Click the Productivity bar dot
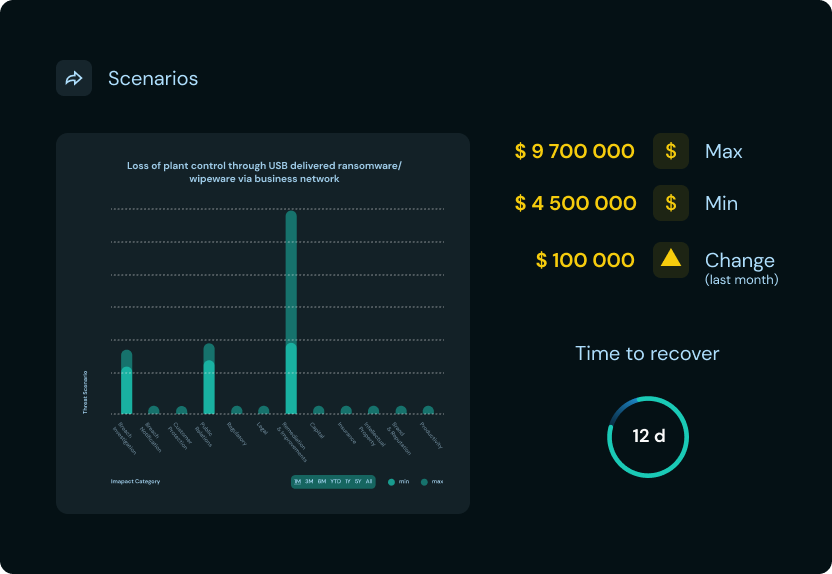Screen dimensions: 832x574 [x=428, y=410]
